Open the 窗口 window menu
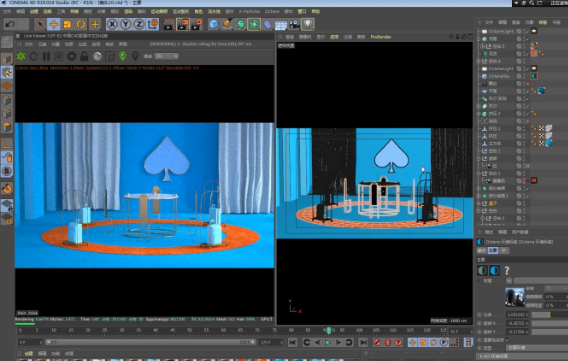The image size is (568, 361). pyautogui.click(x=302, y=12)
